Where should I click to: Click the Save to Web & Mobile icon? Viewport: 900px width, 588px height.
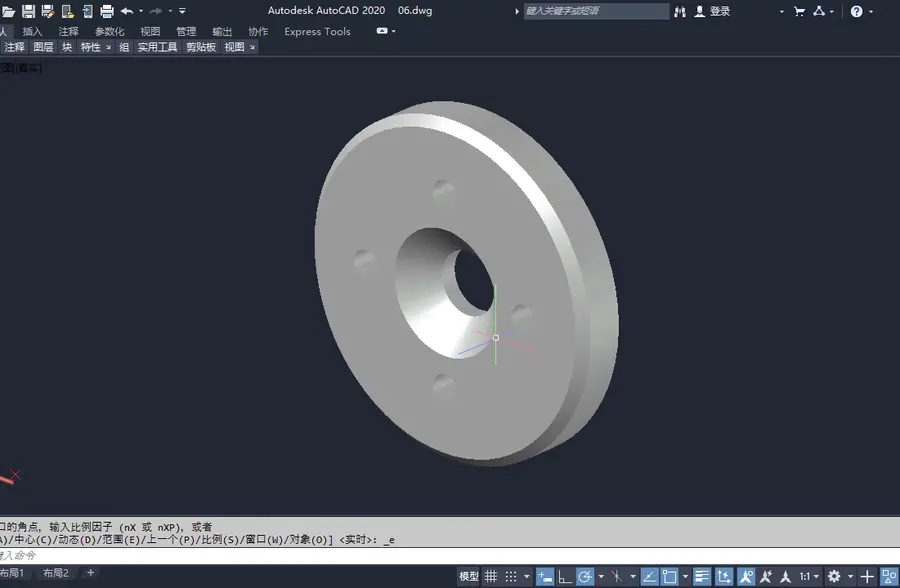(x=87, y=11)
